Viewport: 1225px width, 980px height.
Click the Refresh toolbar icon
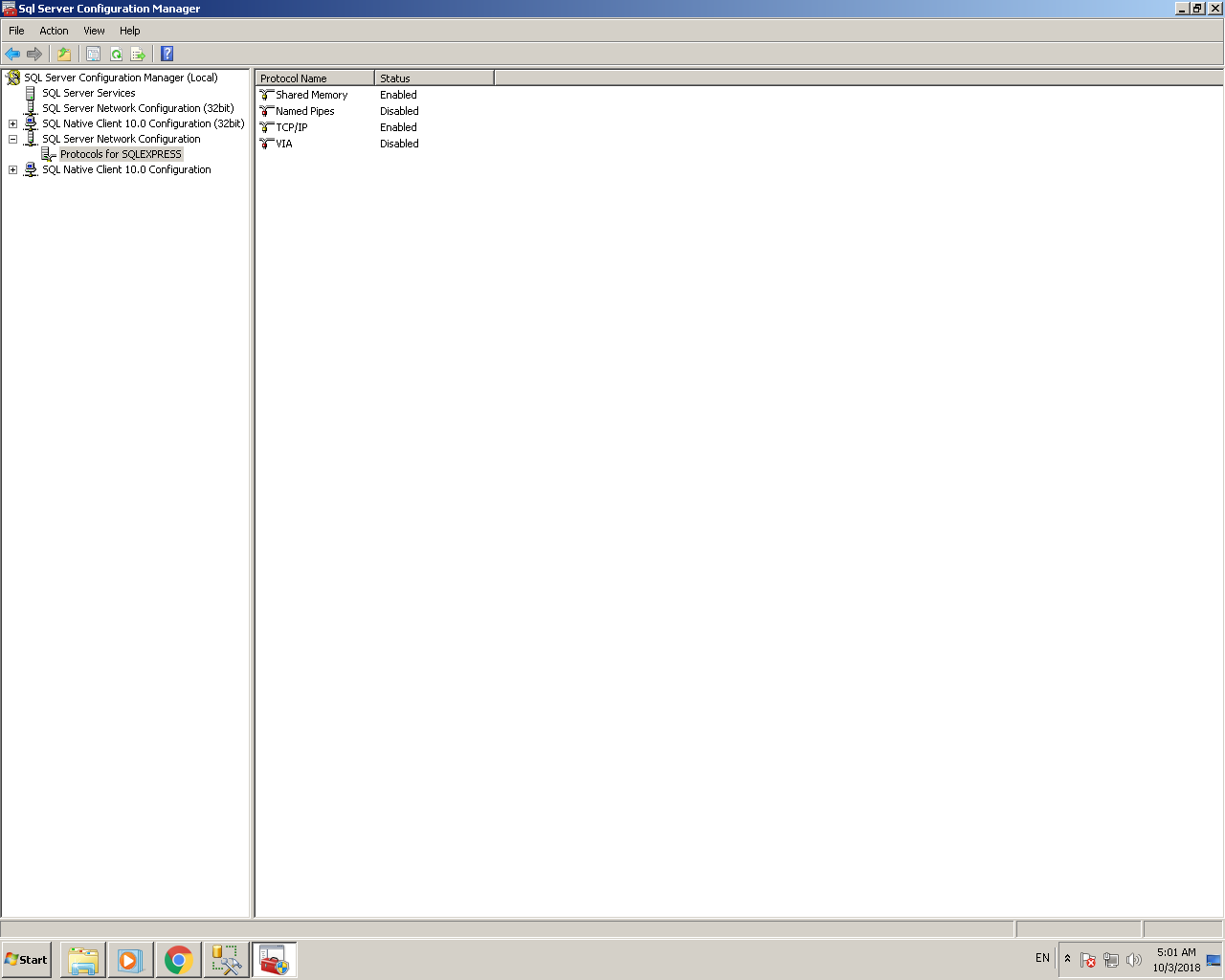[x=116, y=54]
